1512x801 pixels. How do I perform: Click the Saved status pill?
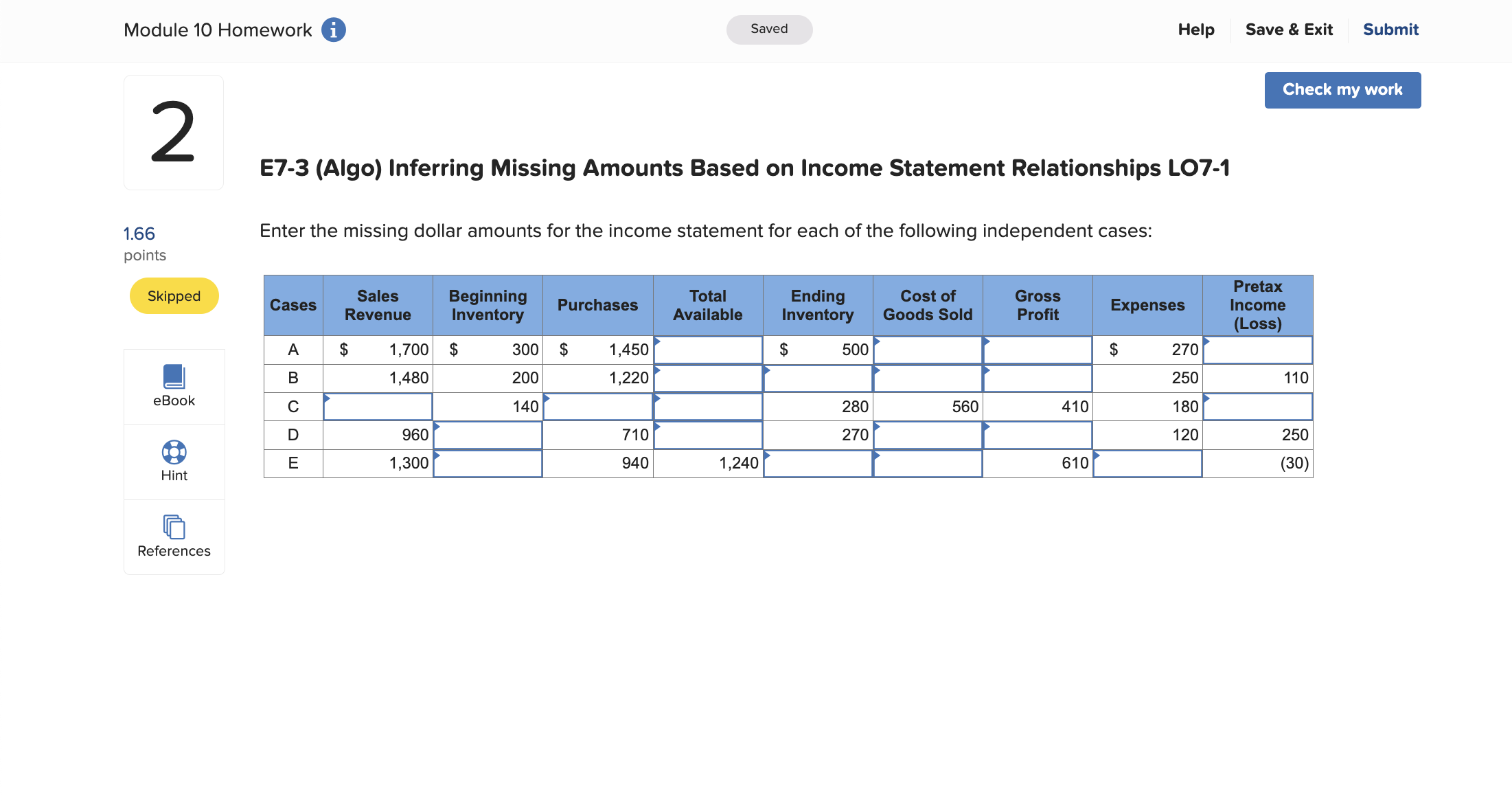(769, 30)
